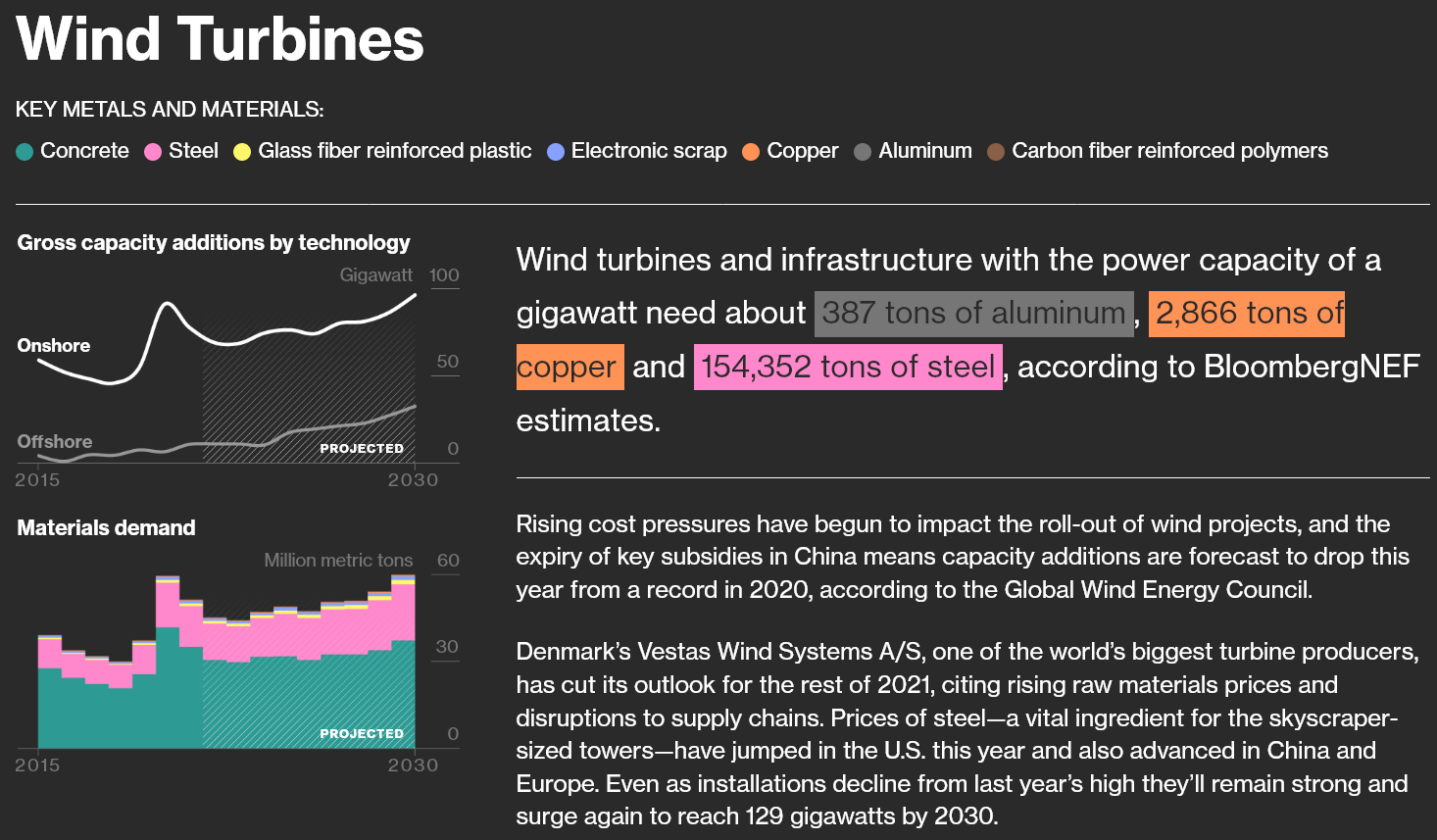Click the brown Carbon fiber legend dot
This screenshot has height=840, width=1437.
click(x=996, y=152)
